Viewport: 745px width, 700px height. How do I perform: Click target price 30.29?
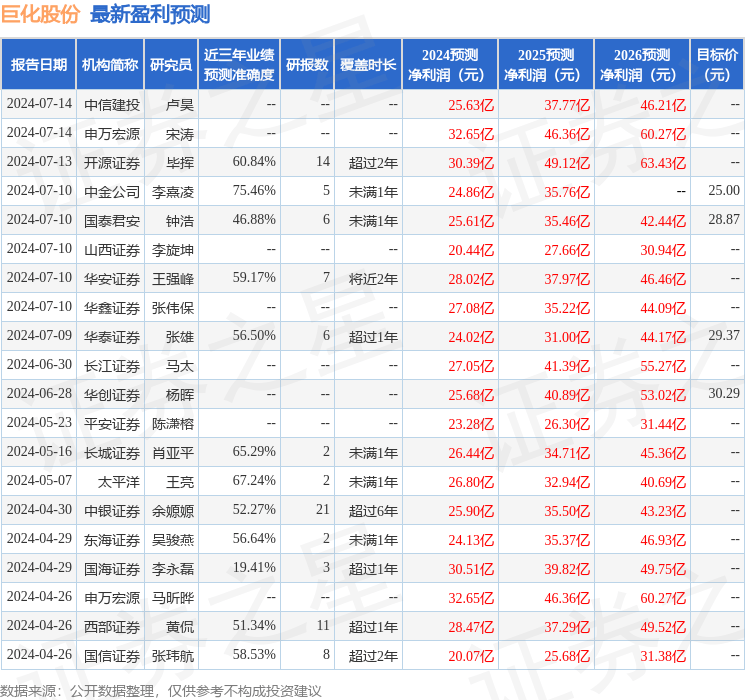coord(724,393)
